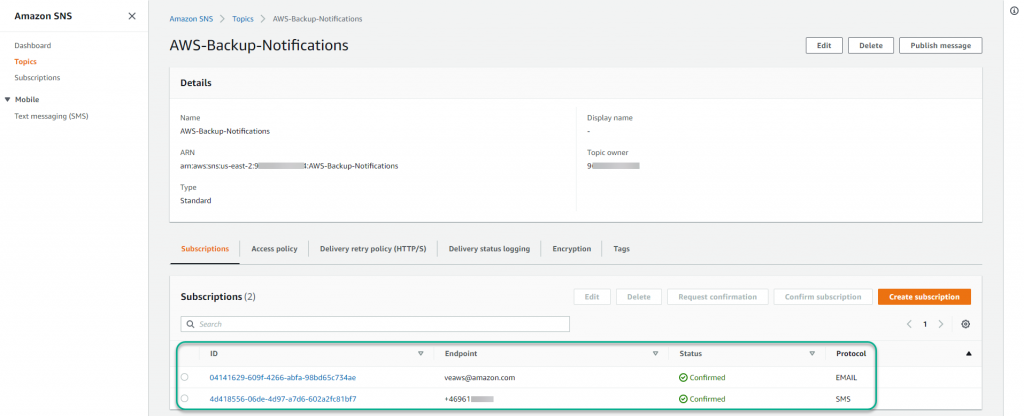This screenshot has height=416, width=1024.
Task: Open ID column sort dropdown
Action: point(421,353)
